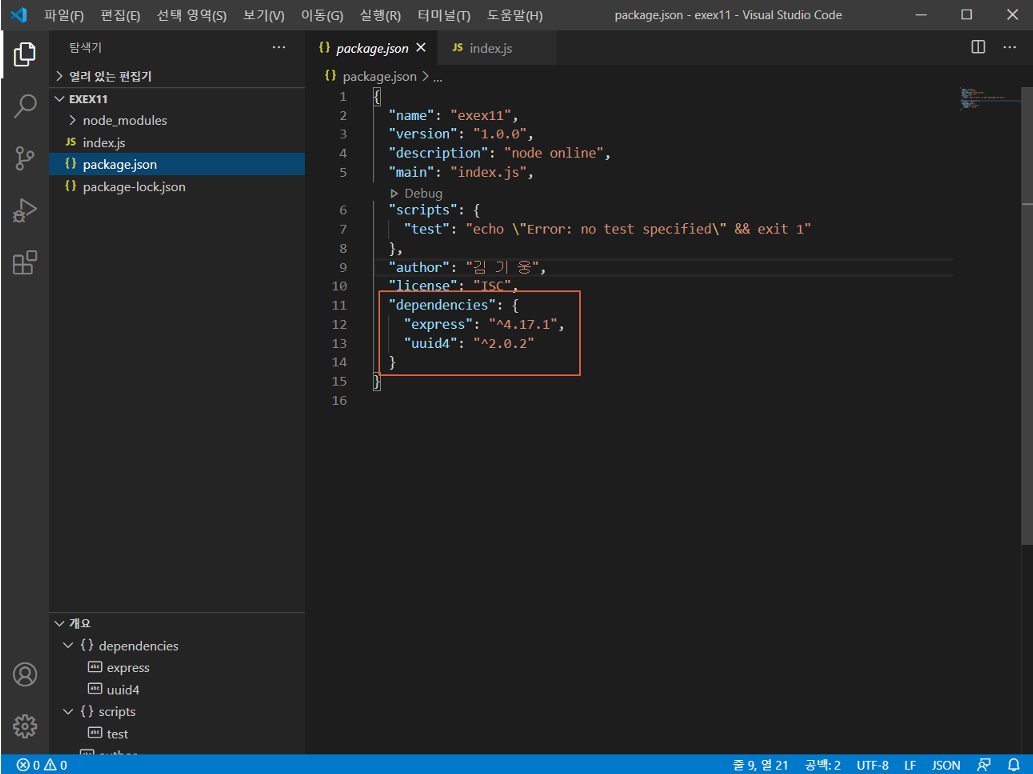
Task: Collapse the EXEX11 folder section
Action: point(177,99)
